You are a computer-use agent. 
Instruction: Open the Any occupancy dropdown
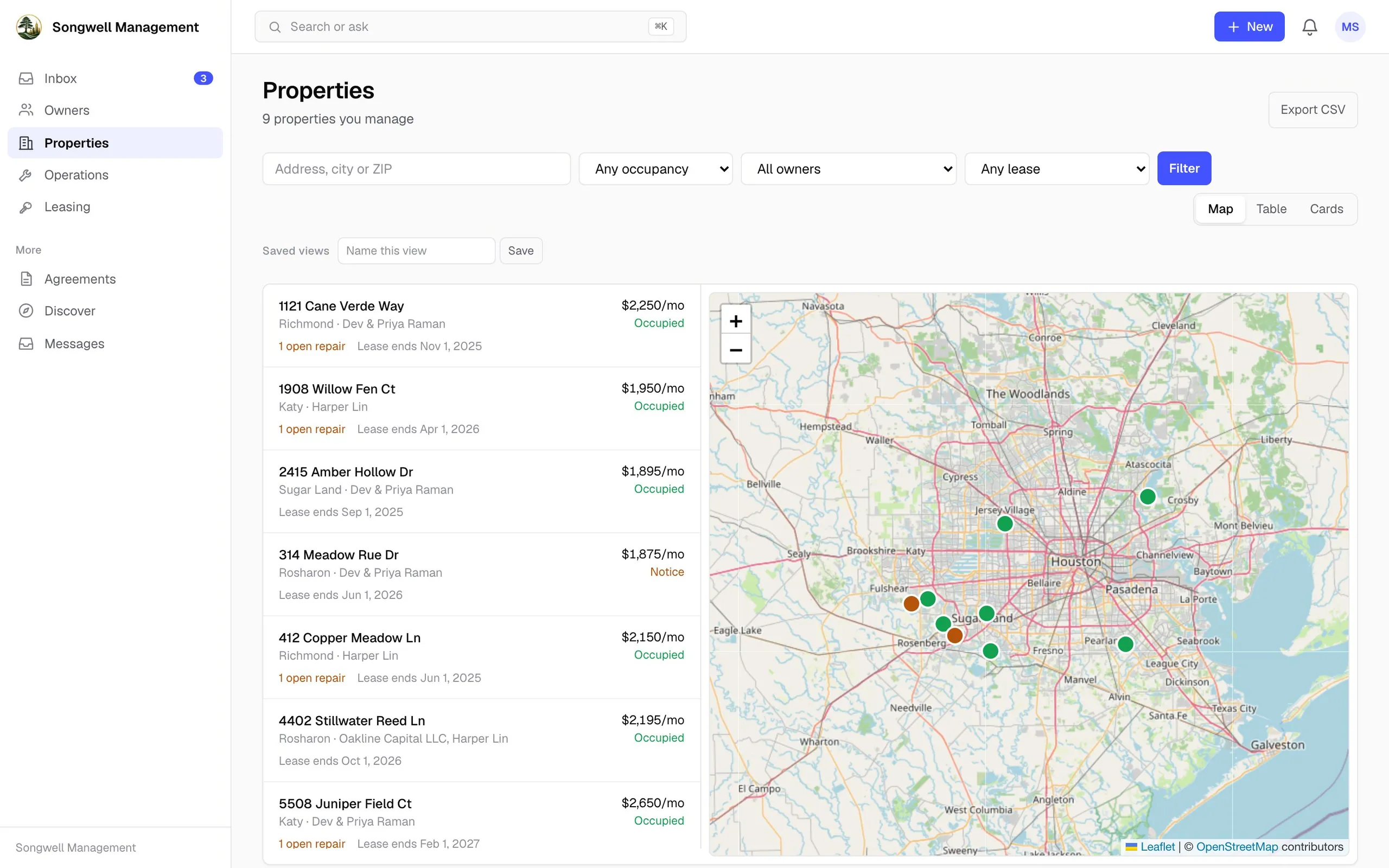655,169
